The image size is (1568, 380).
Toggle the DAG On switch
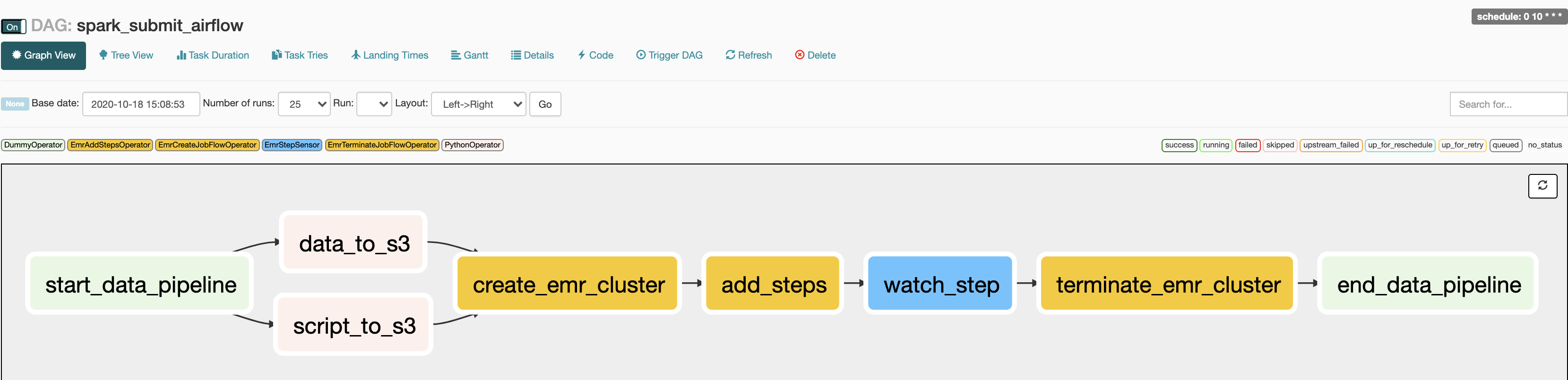point(13,27)
